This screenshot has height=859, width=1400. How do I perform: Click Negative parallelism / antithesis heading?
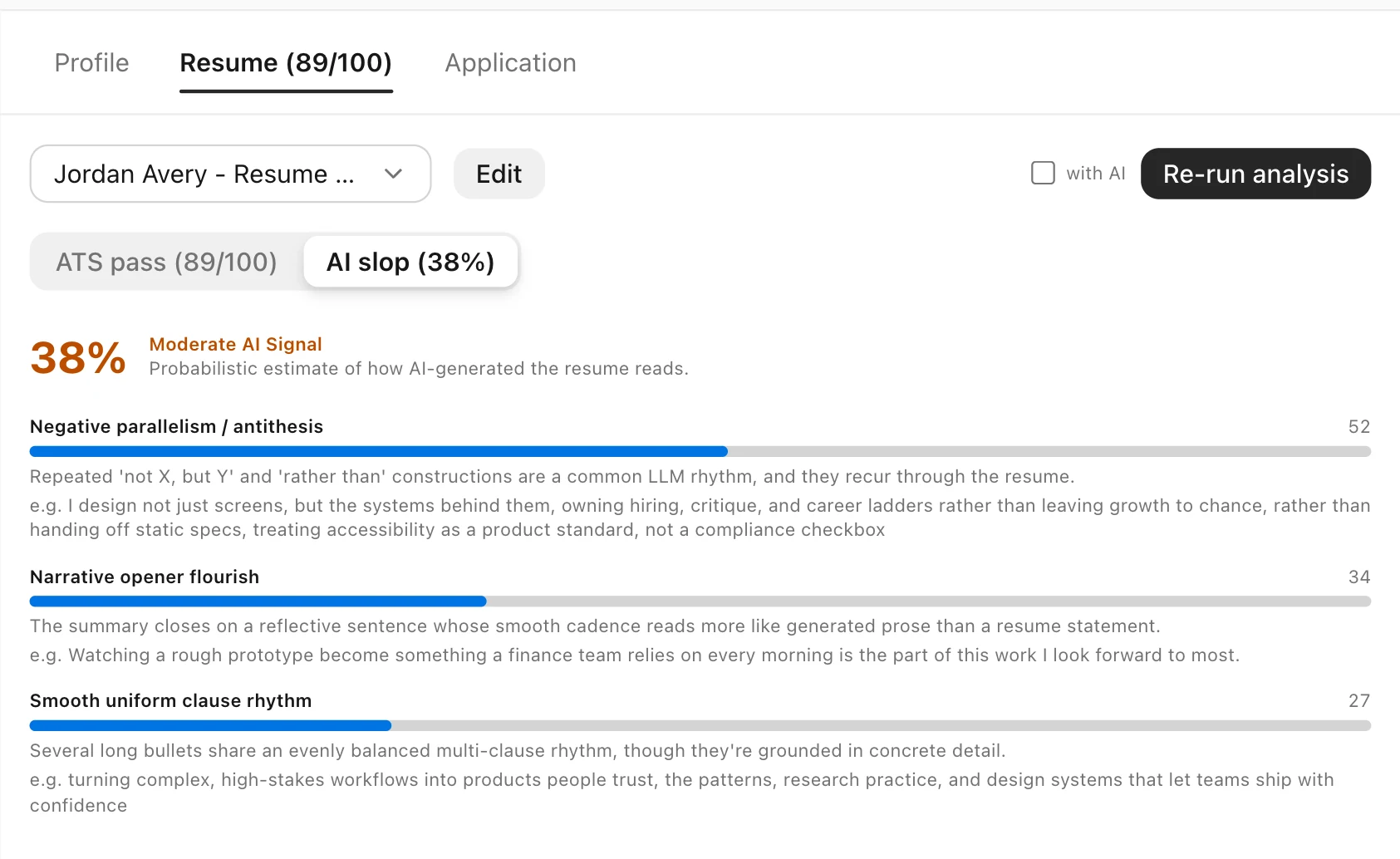(176, 426)
